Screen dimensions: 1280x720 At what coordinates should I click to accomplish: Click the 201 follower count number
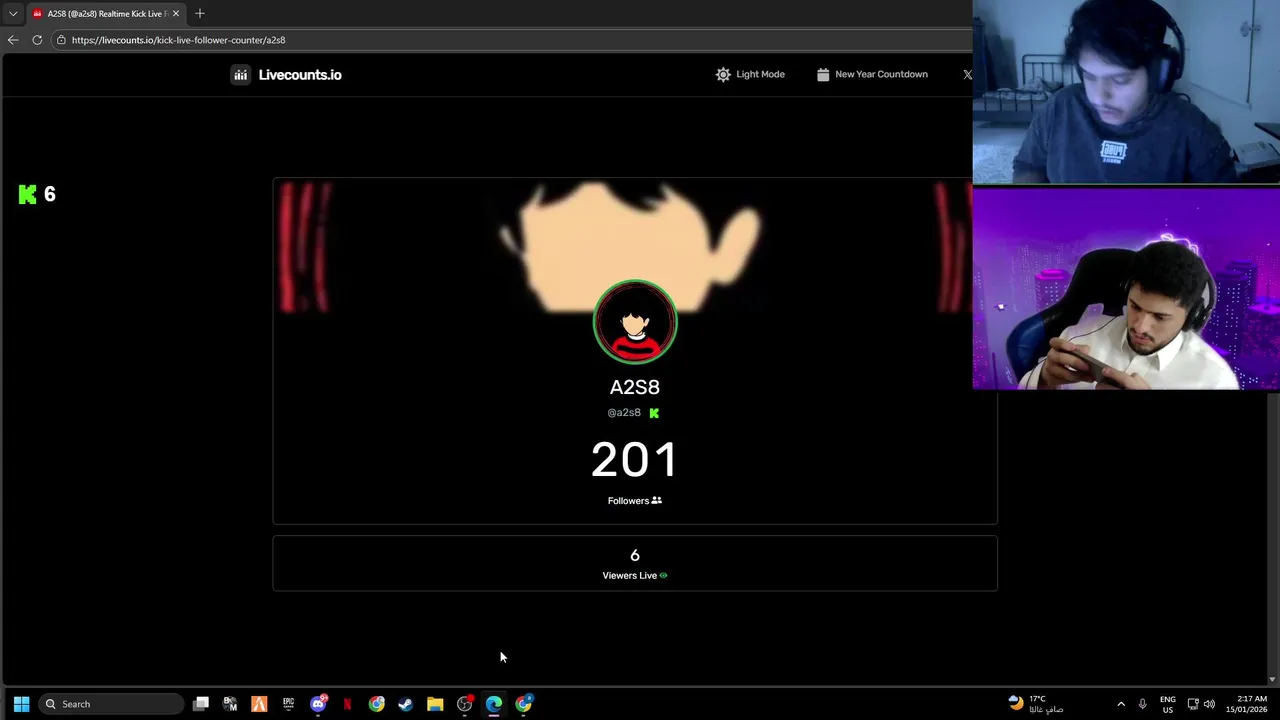tap(635, 460)
